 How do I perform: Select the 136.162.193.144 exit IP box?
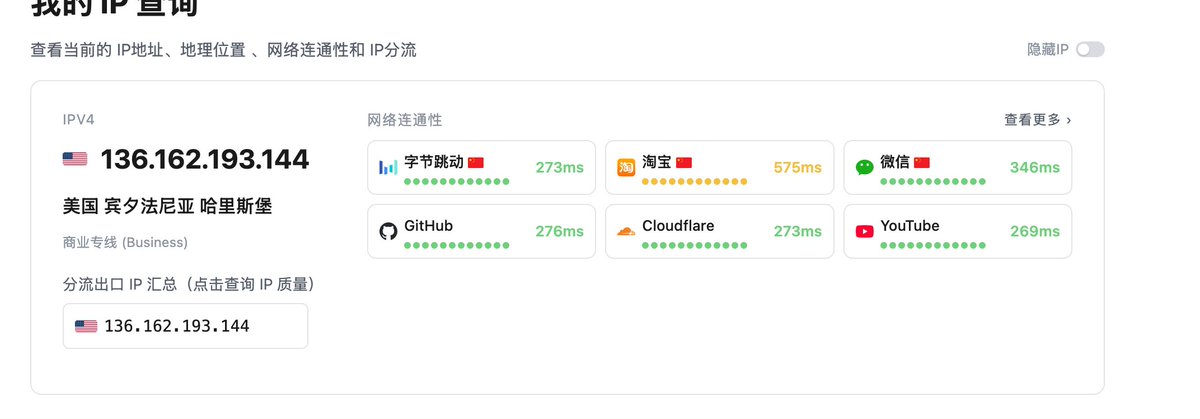(185, 326)
